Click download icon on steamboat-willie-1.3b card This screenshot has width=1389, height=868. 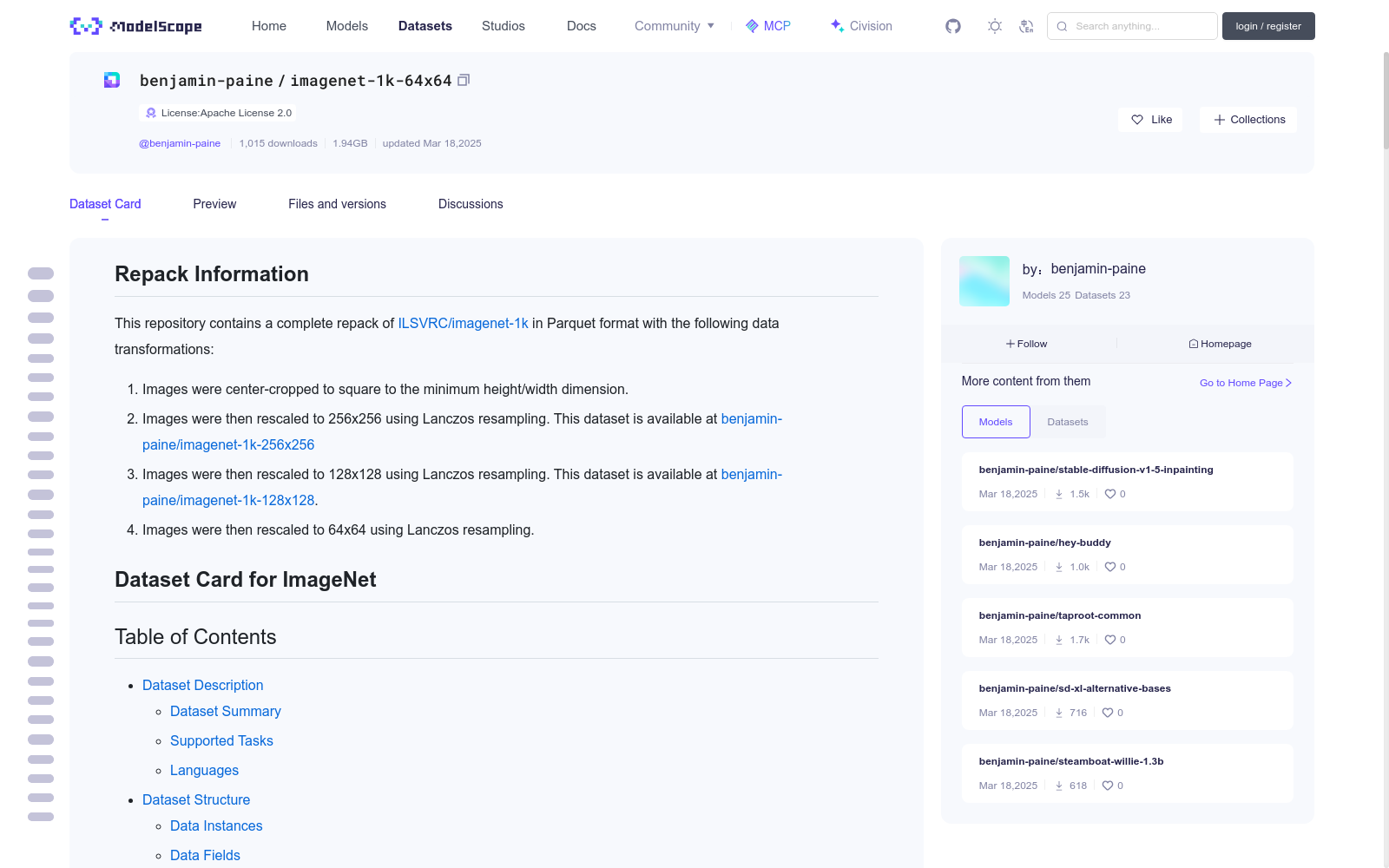[1059, 786]
